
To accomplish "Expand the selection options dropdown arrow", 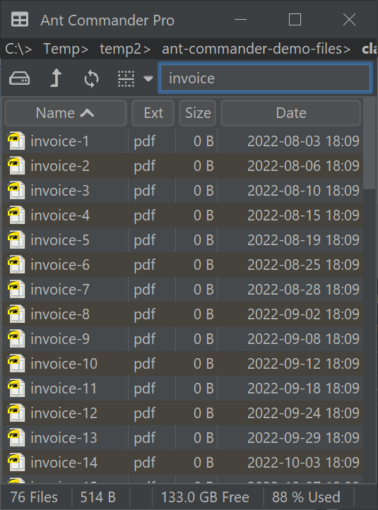I will pos(148,79).
